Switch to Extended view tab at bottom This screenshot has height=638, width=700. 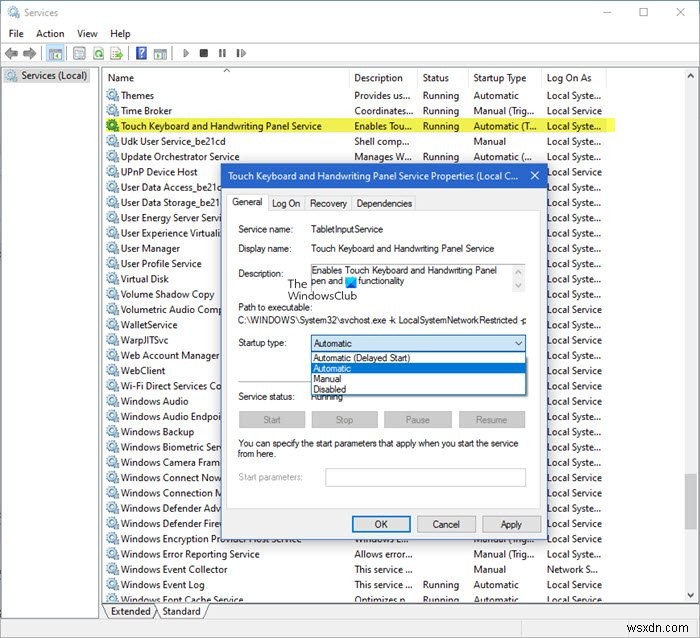[130, 611]
